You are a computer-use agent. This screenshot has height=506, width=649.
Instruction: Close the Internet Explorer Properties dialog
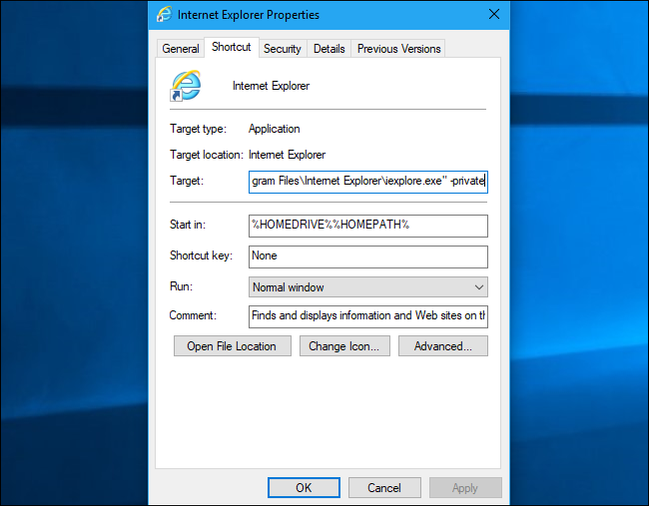(x=493, y=15)
